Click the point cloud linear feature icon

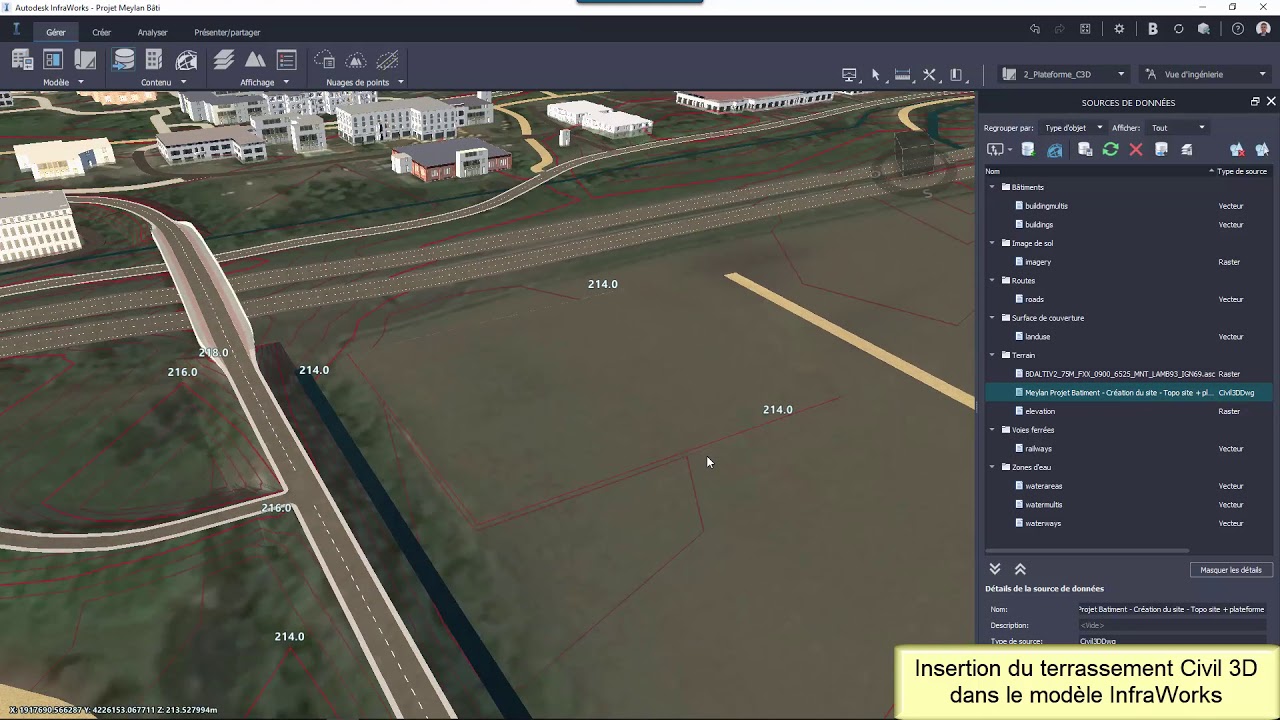[x=387, y=60]
